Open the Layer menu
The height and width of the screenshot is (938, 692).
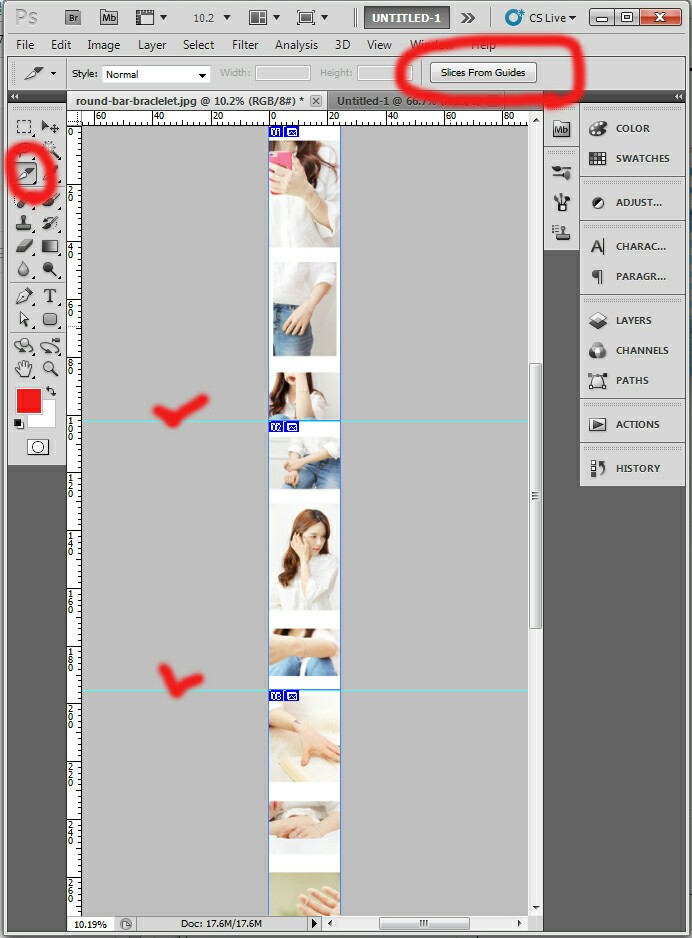coord(152,45)
